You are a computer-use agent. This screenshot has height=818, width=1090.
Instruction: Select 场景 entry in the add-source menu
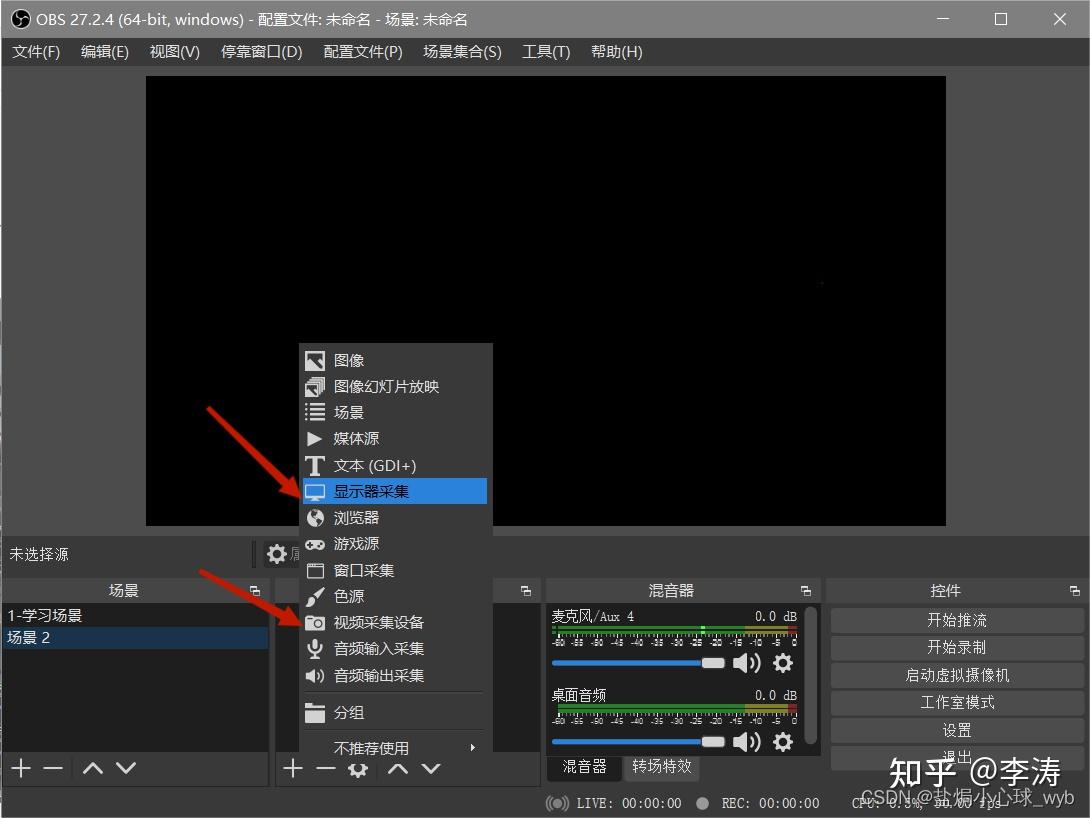[x=395, y=412]
